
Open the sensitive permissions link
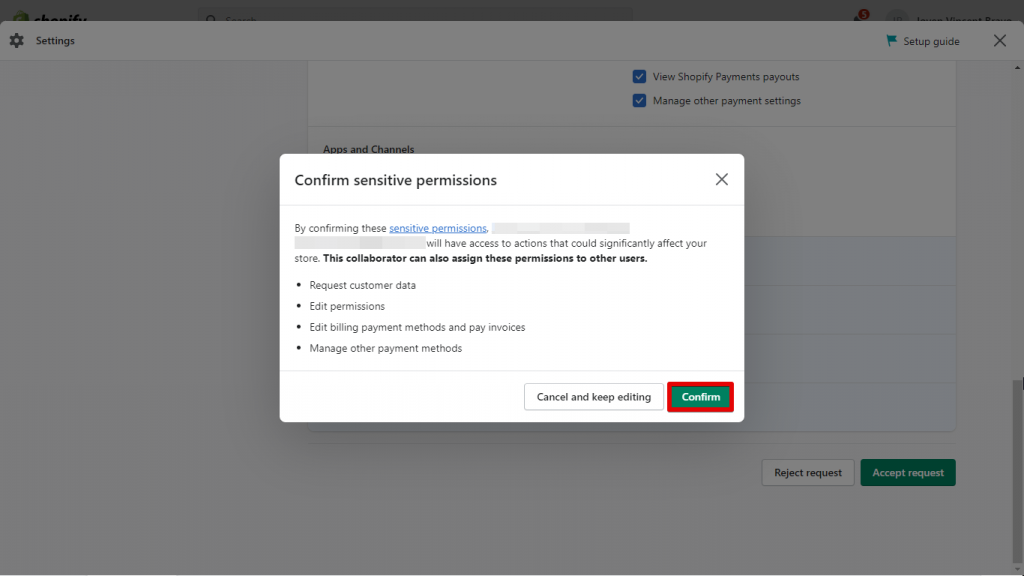coord(437,227)
